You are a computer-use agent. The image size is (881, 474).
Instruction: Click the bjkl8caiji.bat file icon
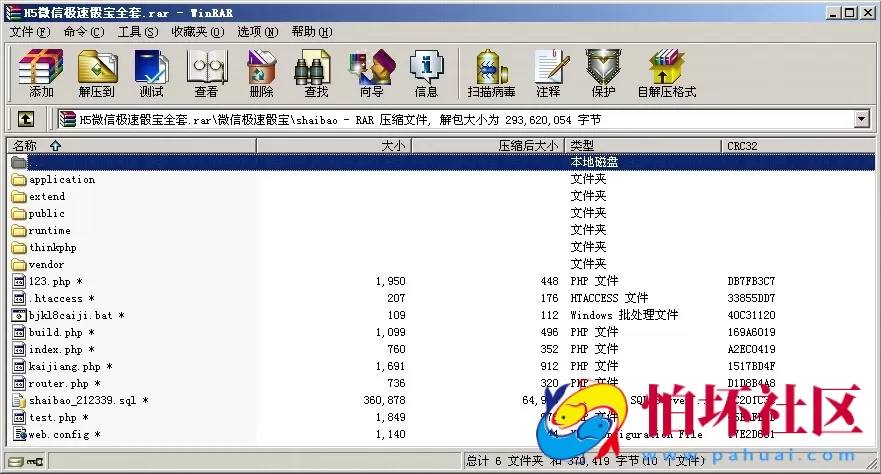[x=19, y=316]
